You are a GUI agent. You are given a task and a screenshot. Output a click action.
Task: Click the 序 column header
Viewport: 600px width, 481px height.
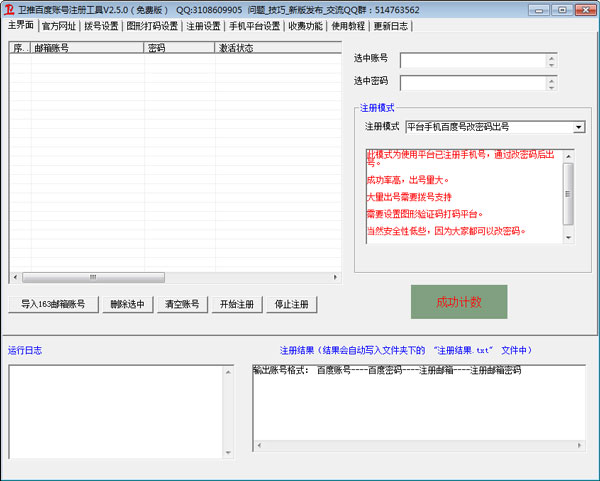(20, 48)
